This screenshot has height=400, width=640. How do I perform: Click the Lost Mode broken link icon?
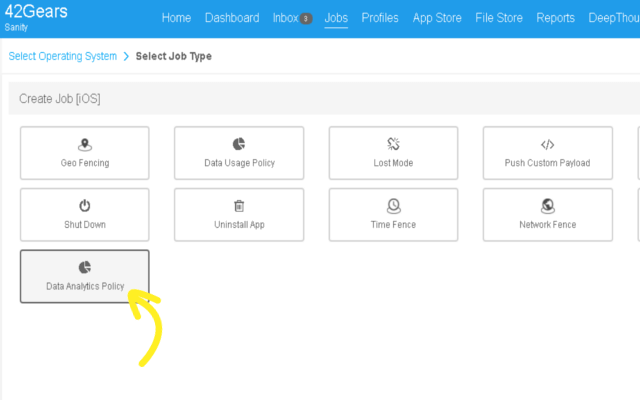click(393, 144)
